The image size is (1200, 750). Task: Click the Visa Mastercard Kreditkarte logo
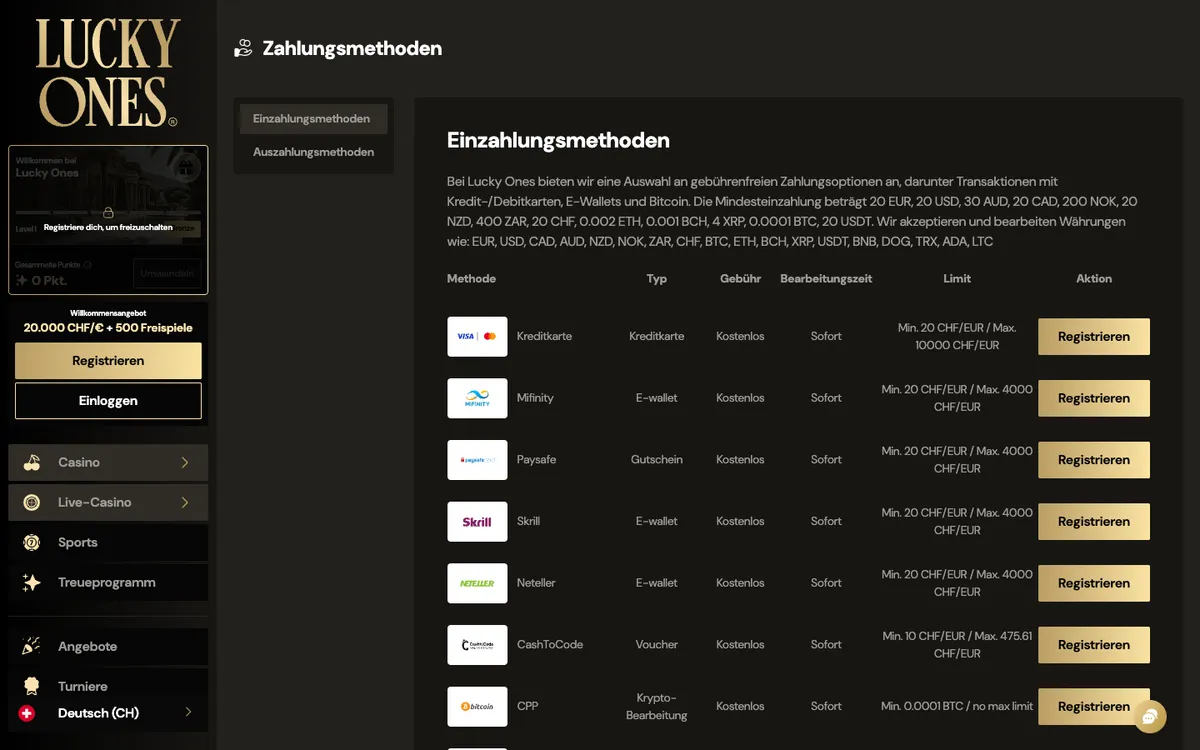477,336
